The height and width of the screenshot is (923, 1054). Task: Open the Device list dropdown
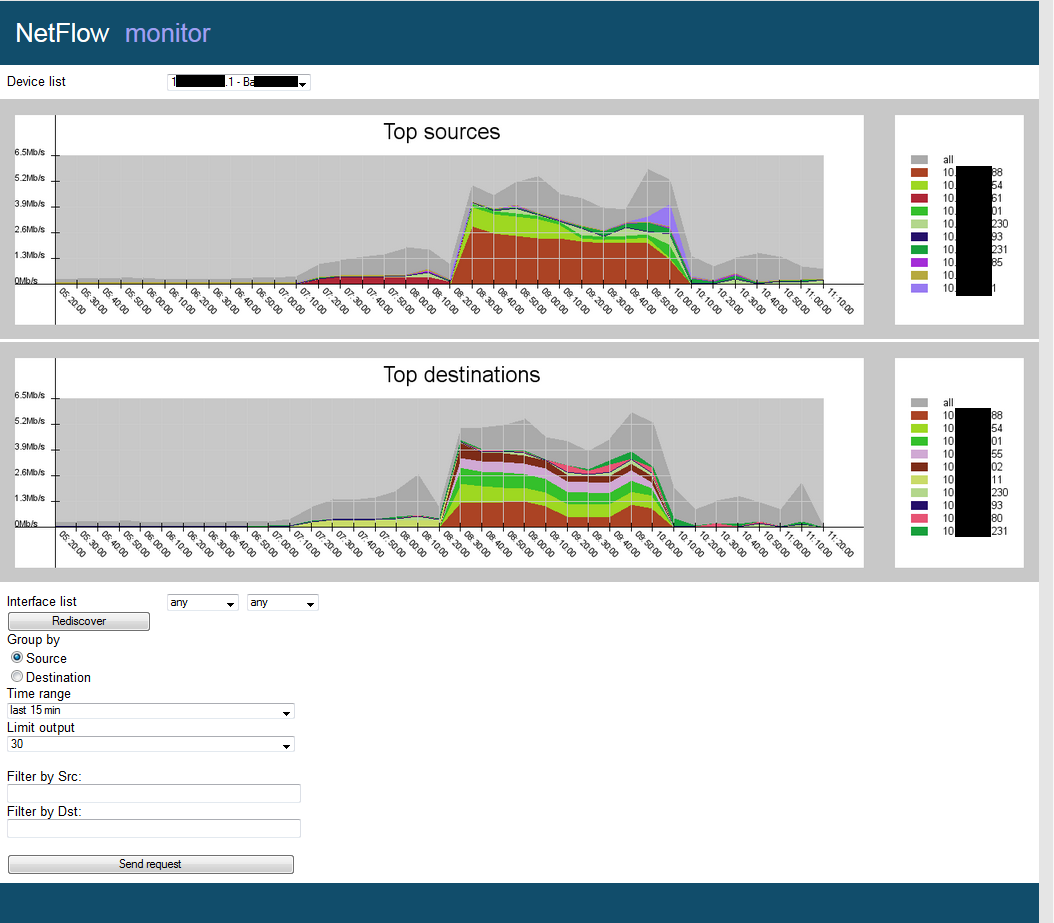(238, 82)
